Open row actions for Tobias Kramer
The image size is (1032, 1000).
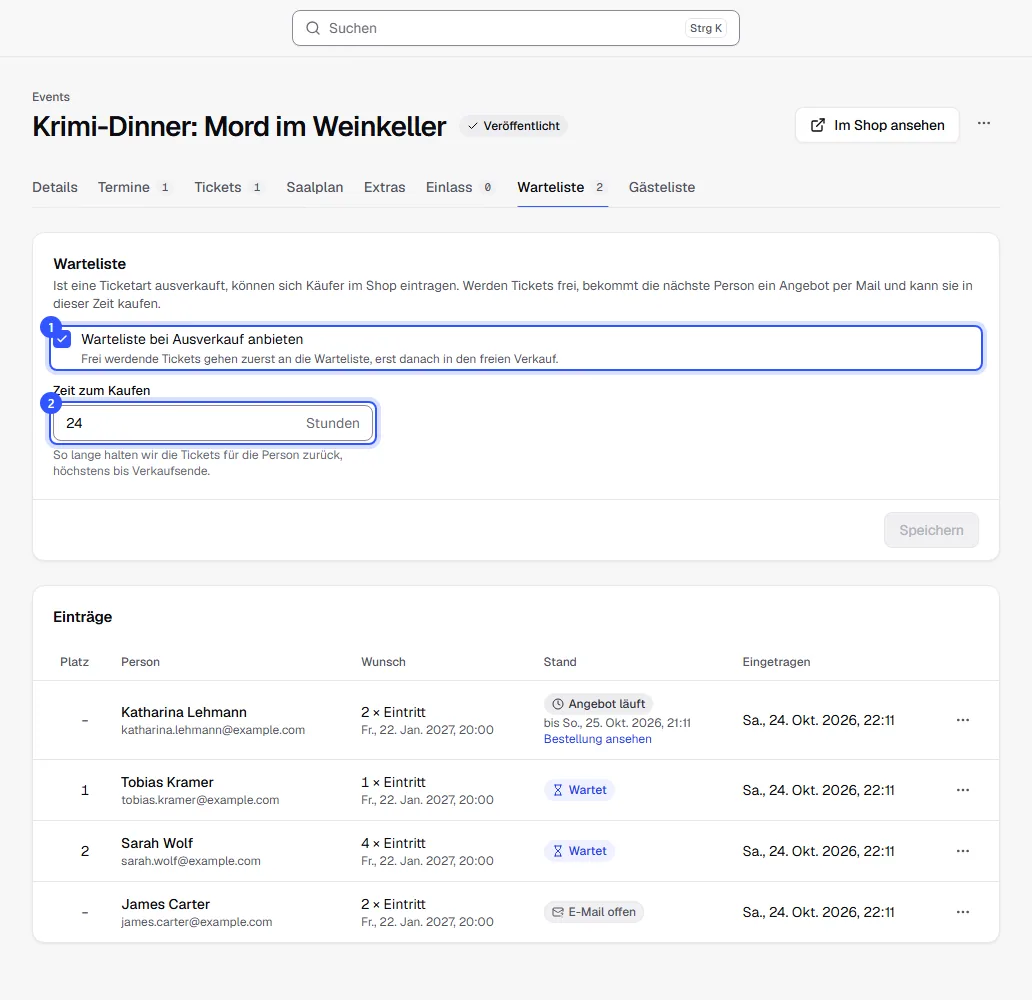(963, 790)
